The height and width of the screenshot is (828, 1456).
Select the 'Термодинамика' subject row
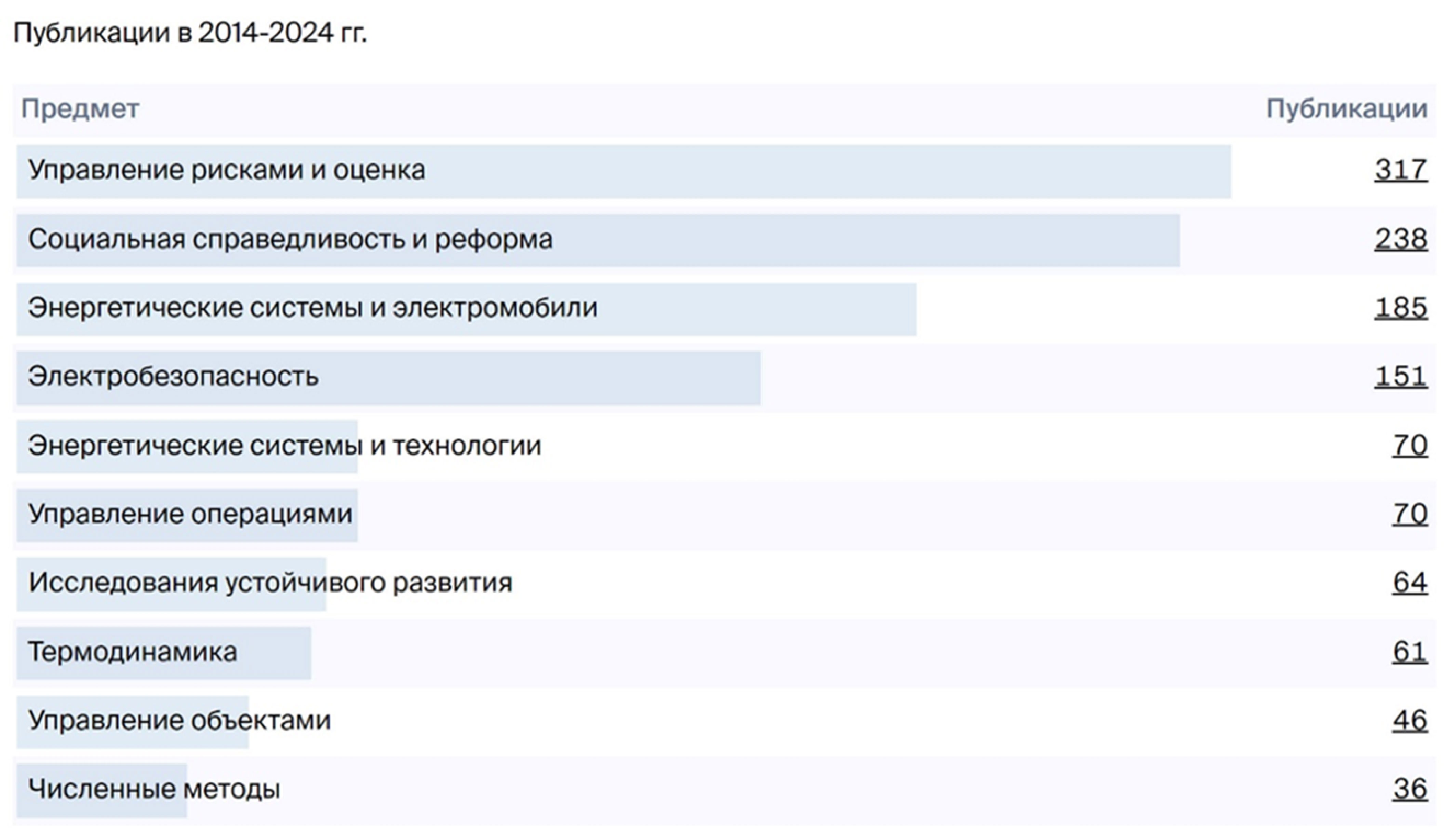click(132, 652)
